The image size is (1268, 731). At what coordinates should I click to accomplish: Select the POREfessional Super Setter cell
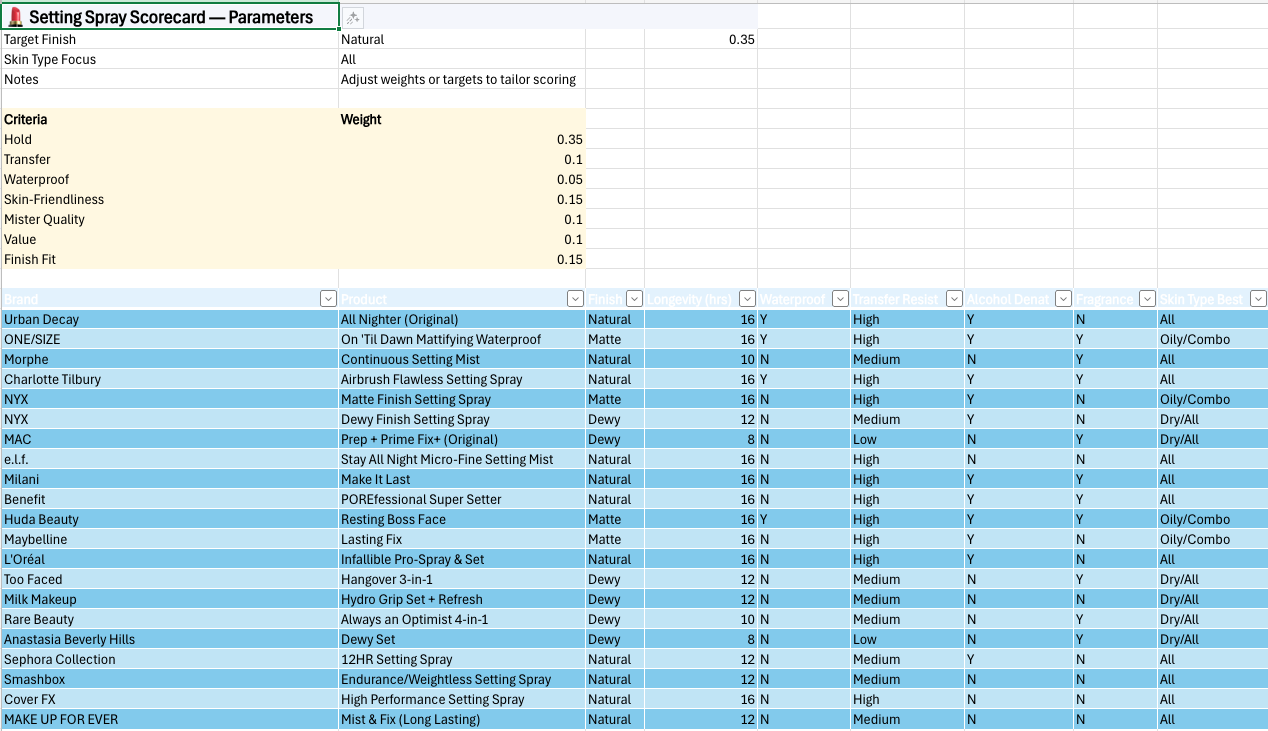click(462, 499)
